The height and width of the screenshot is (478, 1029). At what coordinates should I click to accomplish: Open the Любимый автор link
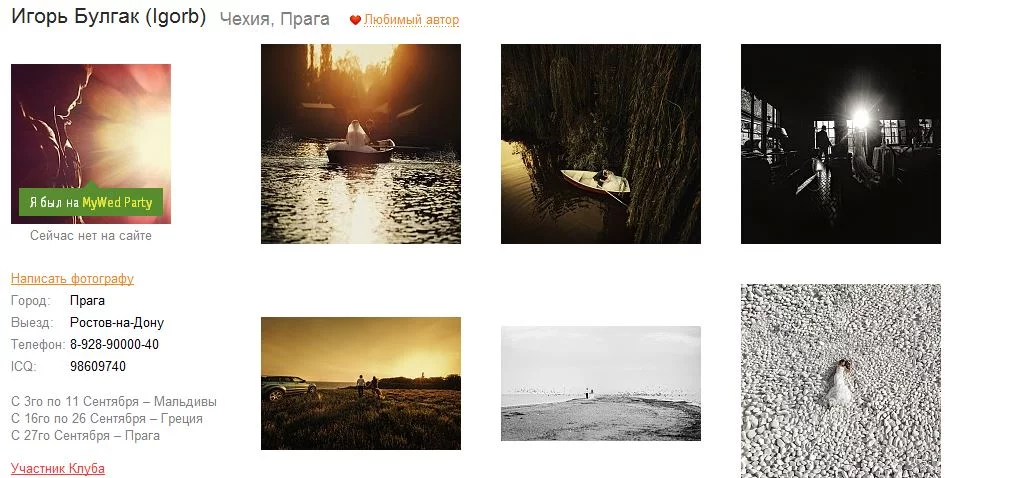coord(411,20)
